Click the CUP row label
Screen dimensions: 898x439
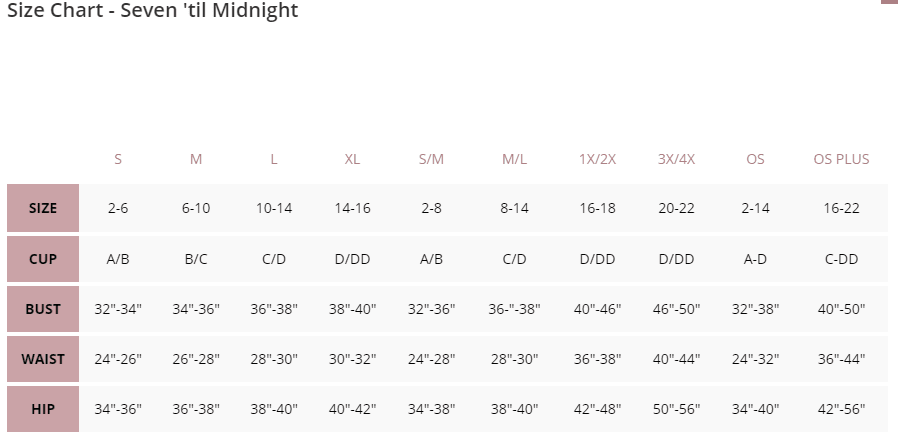(x=43, y=259)
